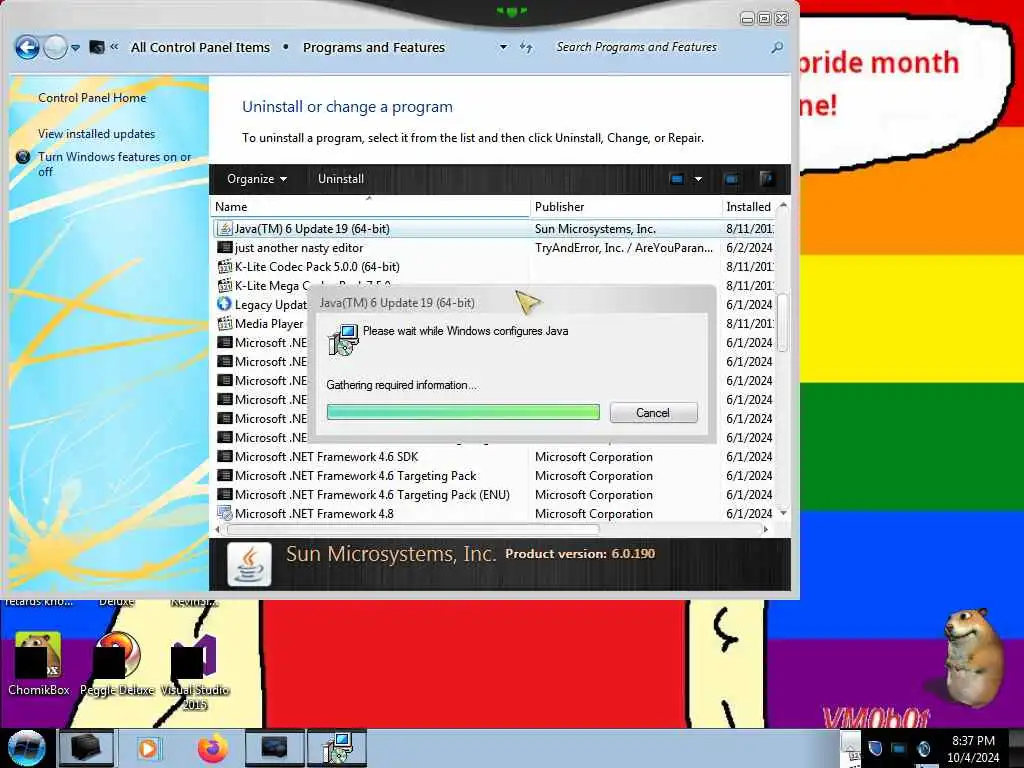This screenshot has height=768, width=1024.
Task: Expand the view options dropdown arrow
Action: (698, 179)
